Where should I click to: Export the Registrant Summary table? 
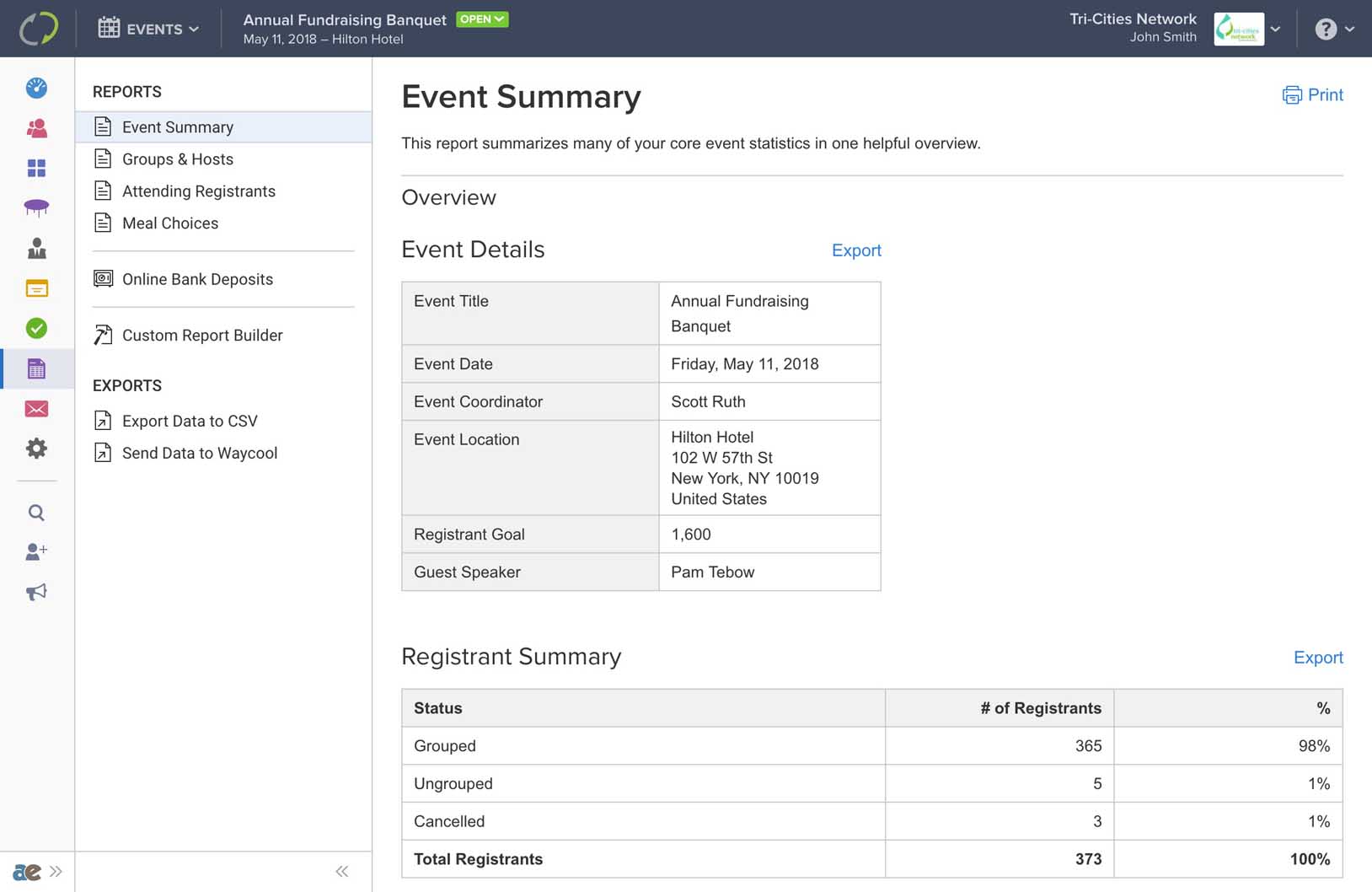(1318, 658)
